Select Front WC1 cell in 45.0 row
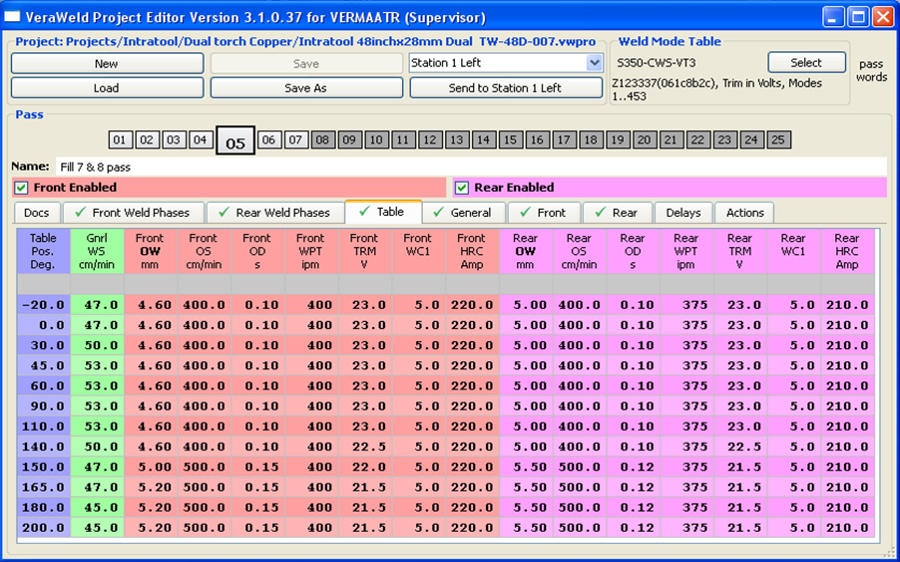The width and height of the screenshot is (900, 562). 418,366
